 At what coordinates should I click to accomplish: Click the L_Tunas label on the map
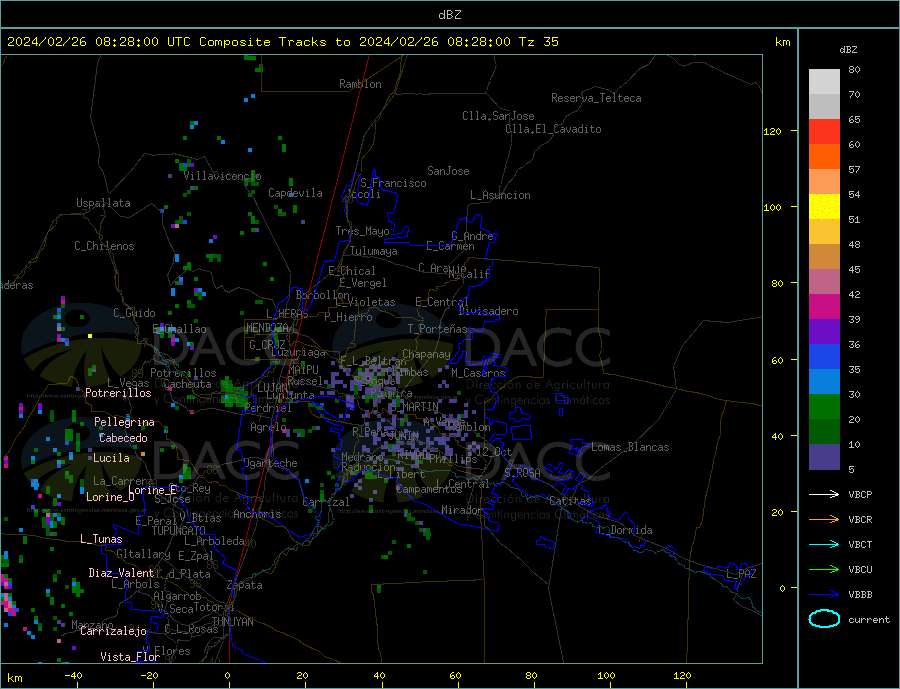pos(101,539)
